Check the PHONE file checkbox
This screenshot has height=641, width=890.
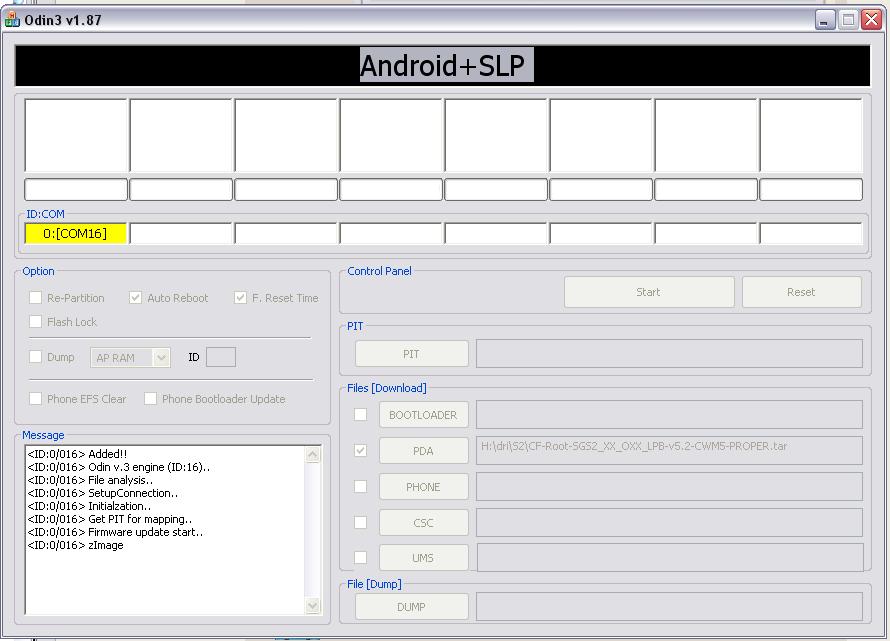360,486
